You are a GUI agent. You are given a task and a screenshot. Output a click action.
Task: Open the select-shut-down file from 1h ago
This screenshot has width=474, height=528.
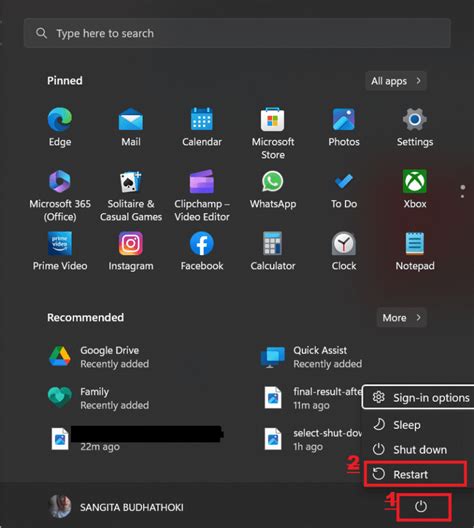pyautogui.click(x=311, y=439)
